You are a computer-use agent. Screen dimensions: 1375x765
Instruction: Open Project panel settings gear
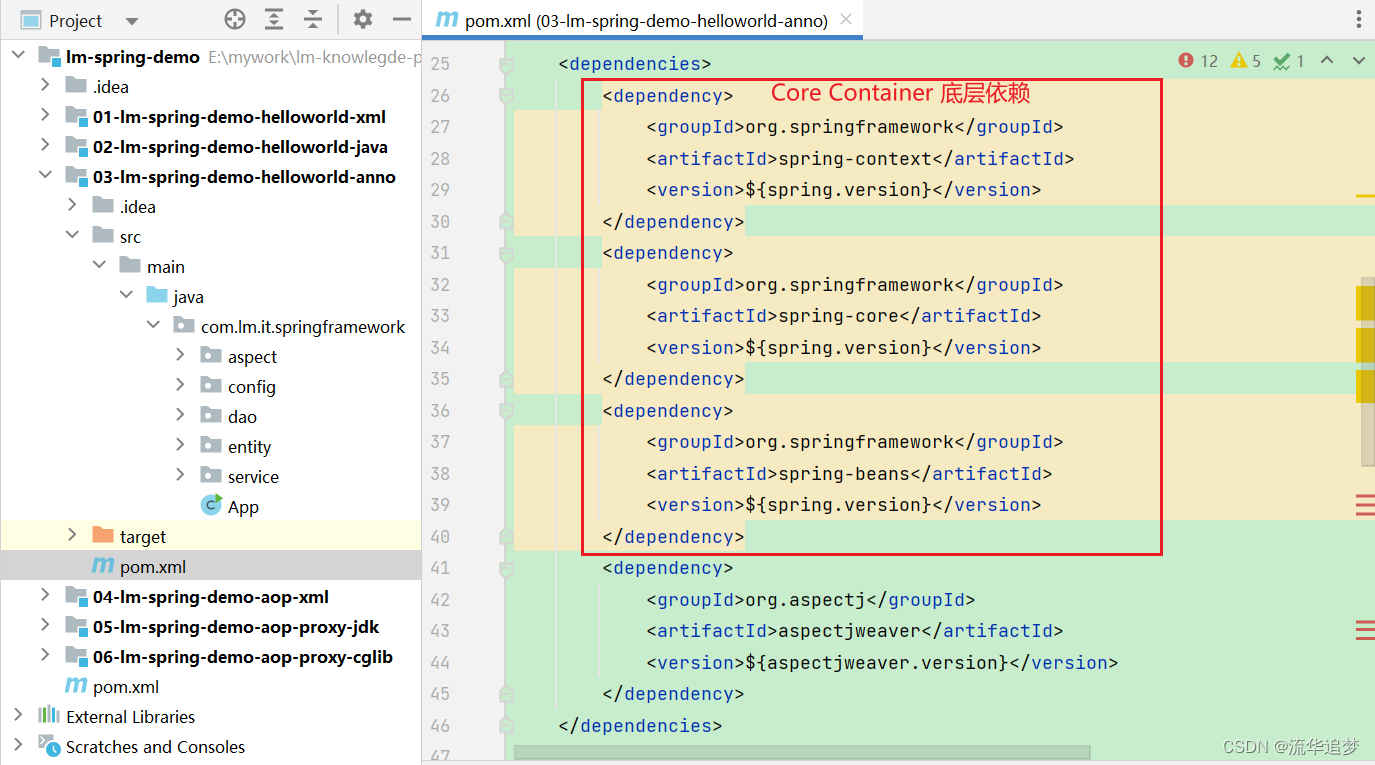362,19
